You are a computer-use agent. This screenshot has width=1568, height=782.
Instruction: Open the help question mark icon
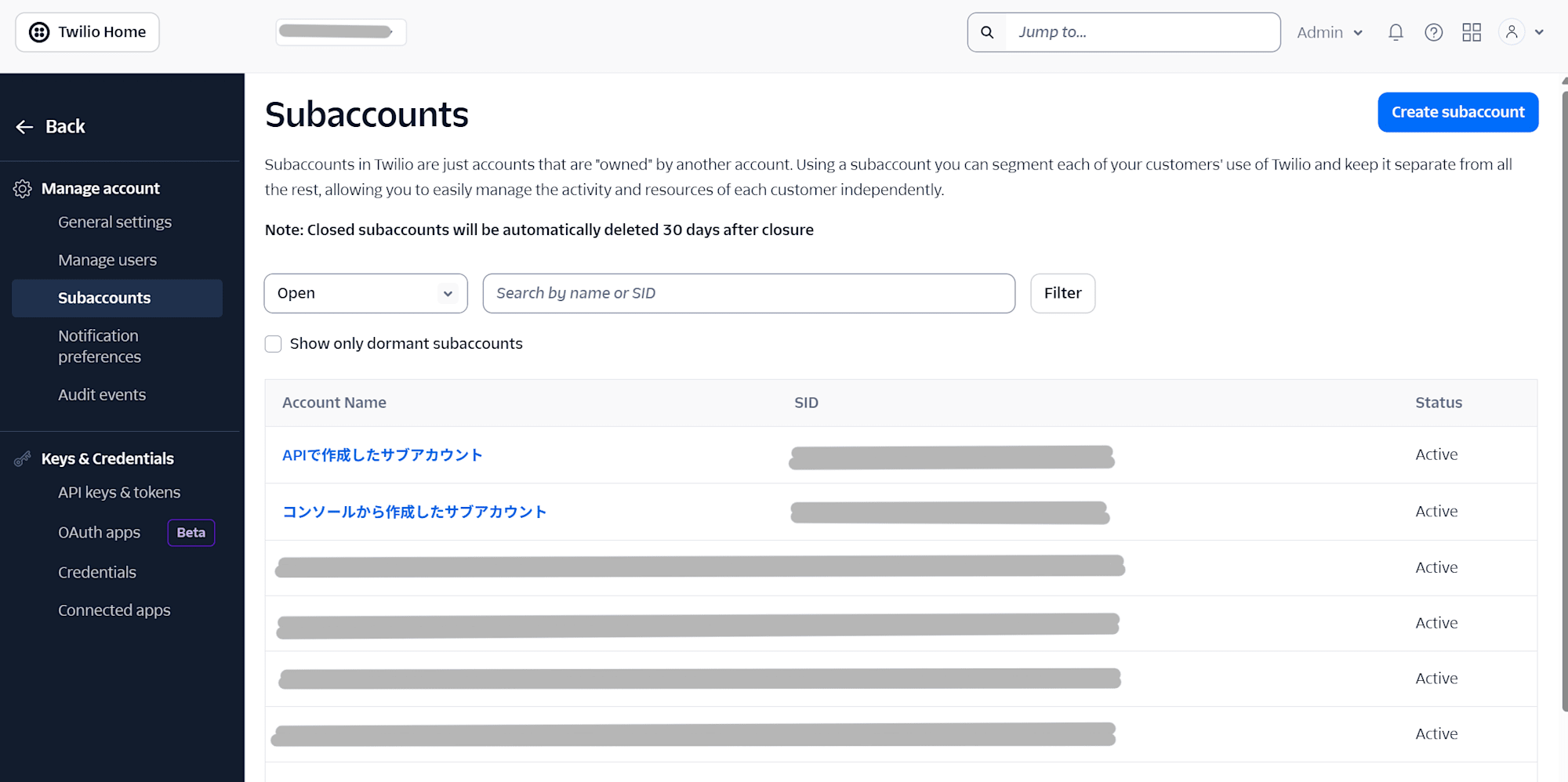1433,32
